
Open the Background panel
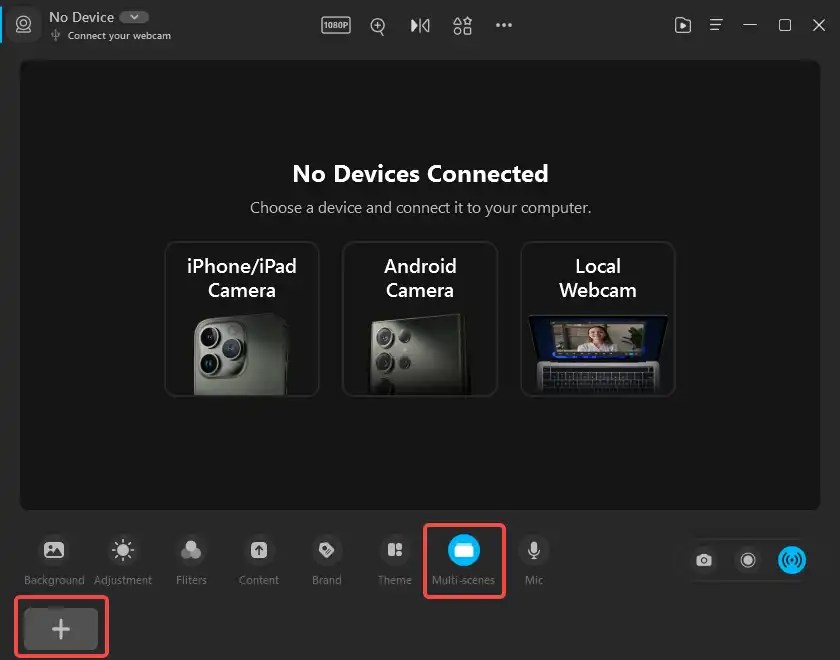coord(54,558)
